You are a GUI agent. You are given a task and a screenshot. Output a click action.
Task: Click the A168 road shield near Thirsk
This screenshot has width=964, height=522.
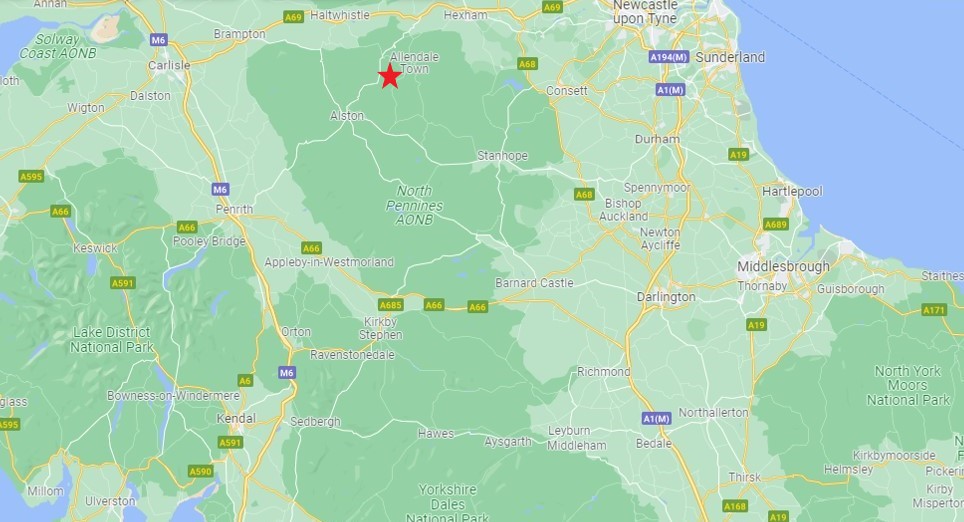pyautogui.click(x=735, y=507)
